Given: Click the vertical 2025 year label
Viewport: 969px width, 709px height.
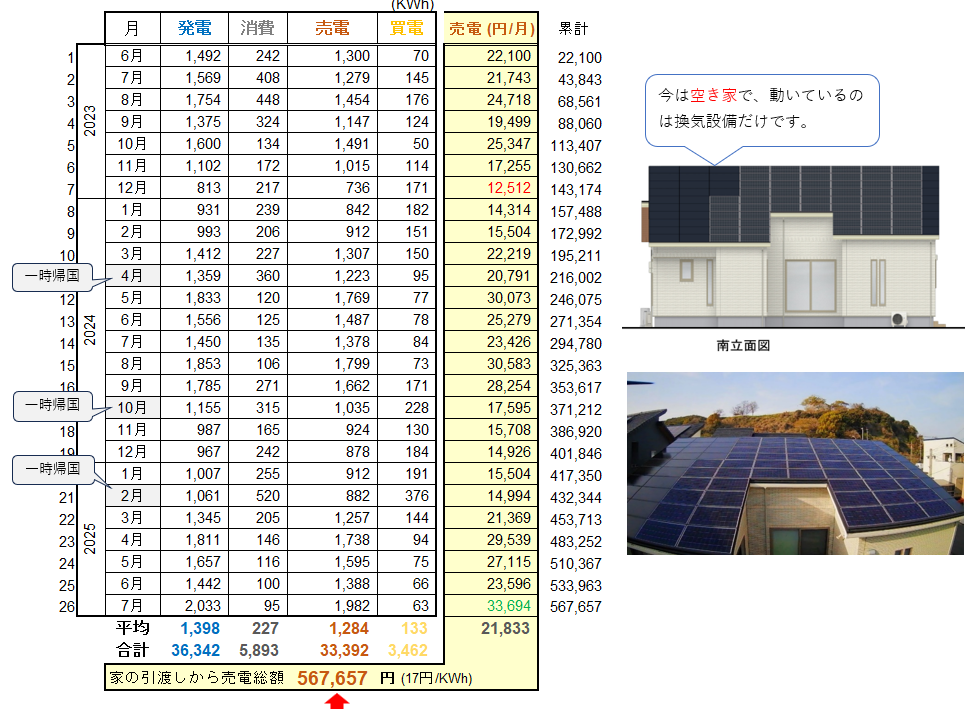Looking at the screenshot, I should click(90, 539).
